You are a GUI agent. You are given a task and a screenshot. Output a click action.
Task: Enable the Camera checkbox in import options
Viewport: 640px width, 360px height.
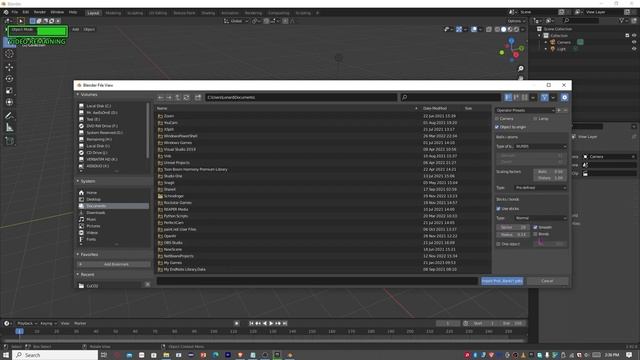[x=497, y=119]
